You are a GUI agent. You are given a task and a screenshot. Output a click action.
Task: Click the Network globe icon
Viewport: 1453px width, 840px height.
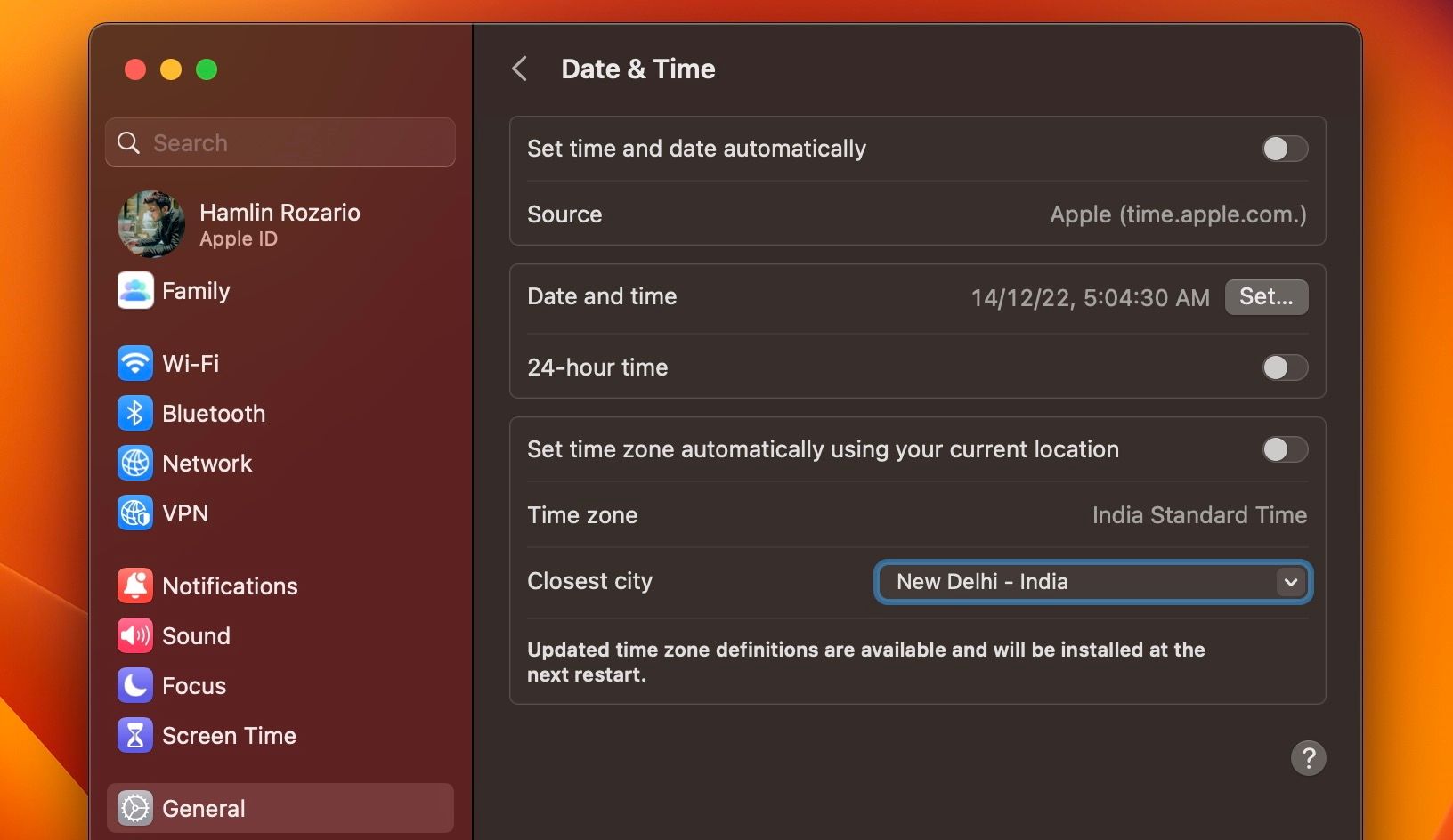[x=134, y=463]
